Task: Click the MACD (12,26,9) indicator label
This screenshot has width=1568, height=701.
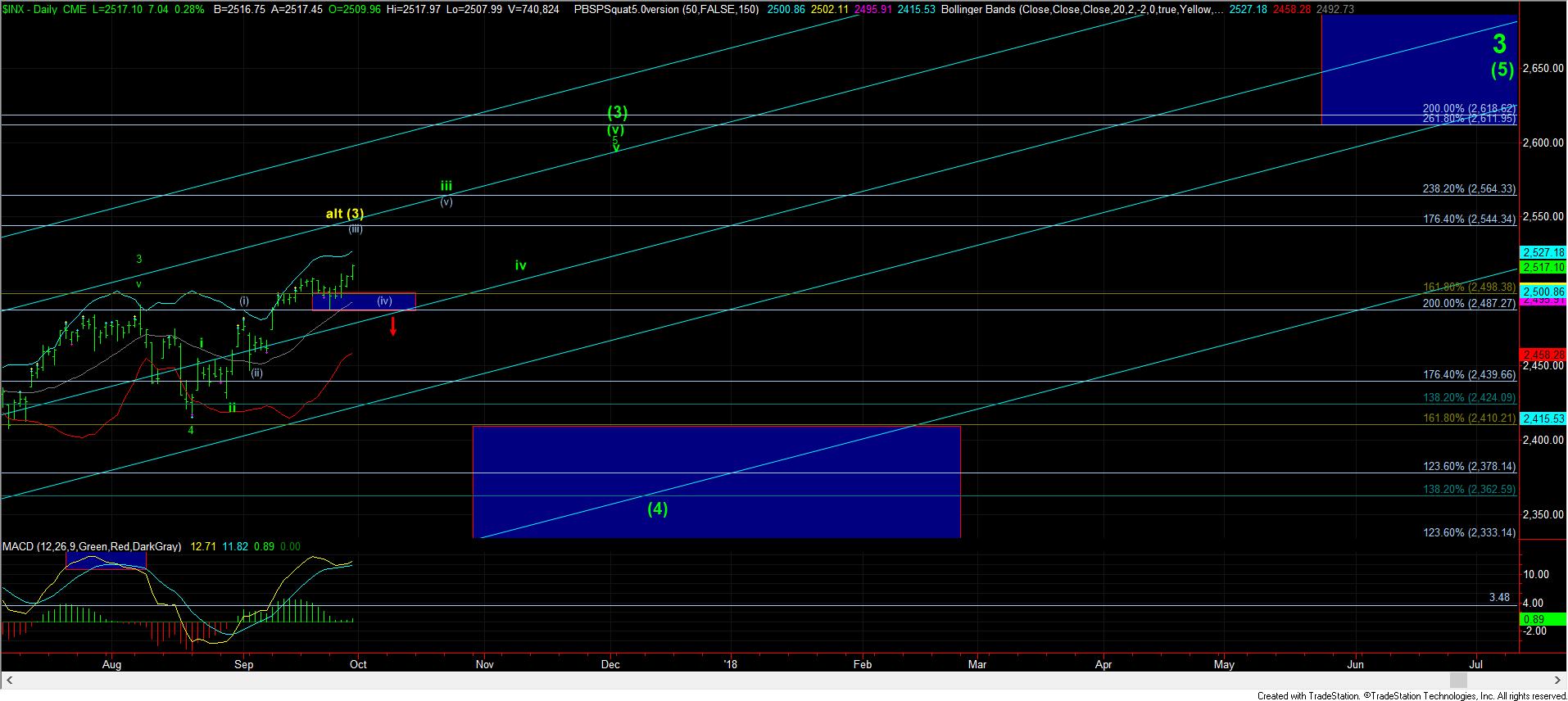Action: (x=92, y=546)
